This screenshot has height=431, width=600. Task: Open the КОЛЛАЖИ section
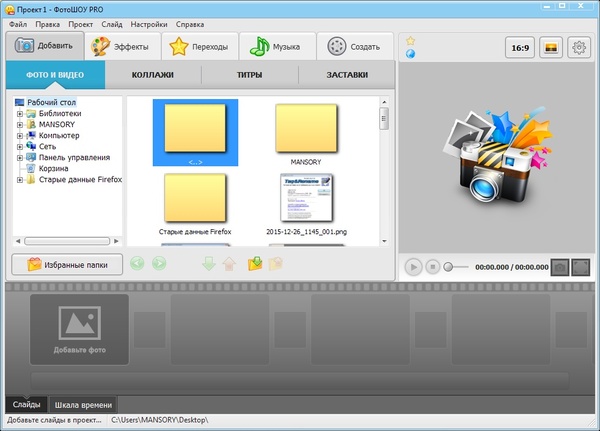click(x=152, y=75)
